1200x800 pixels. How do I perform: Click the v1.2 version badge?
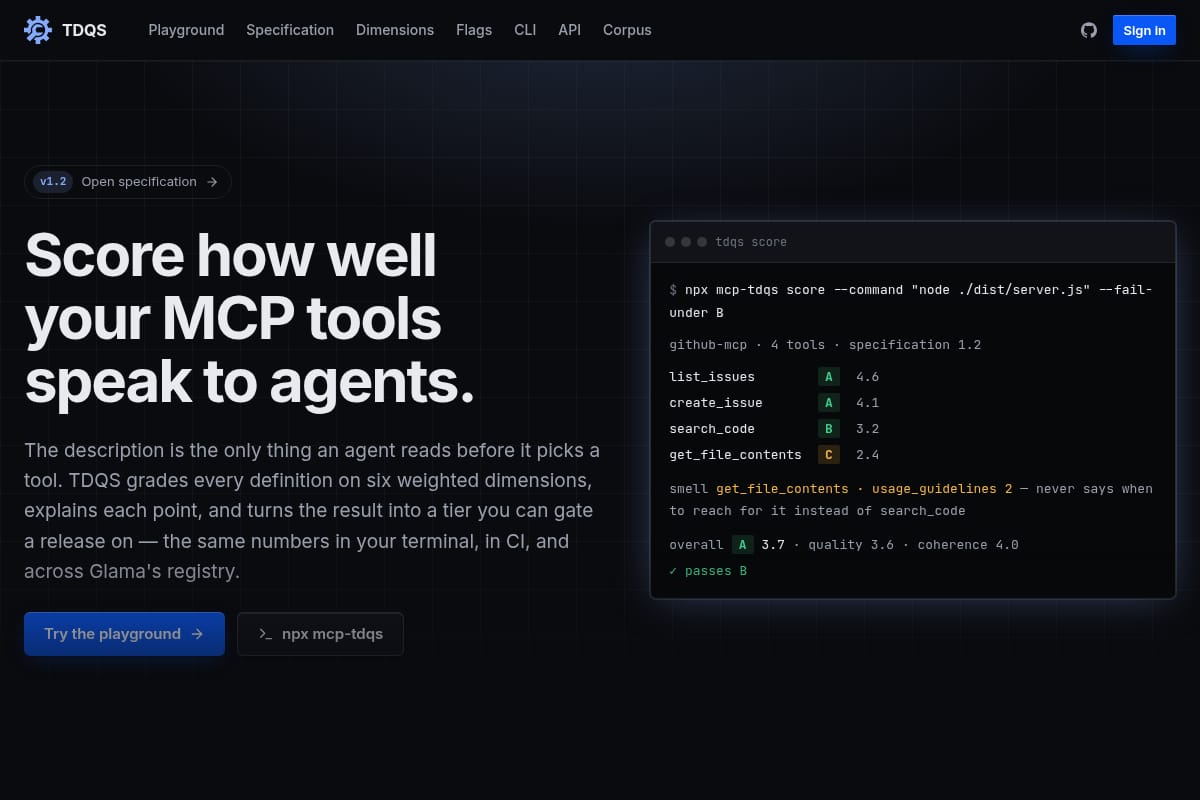(x=53, y=182)
